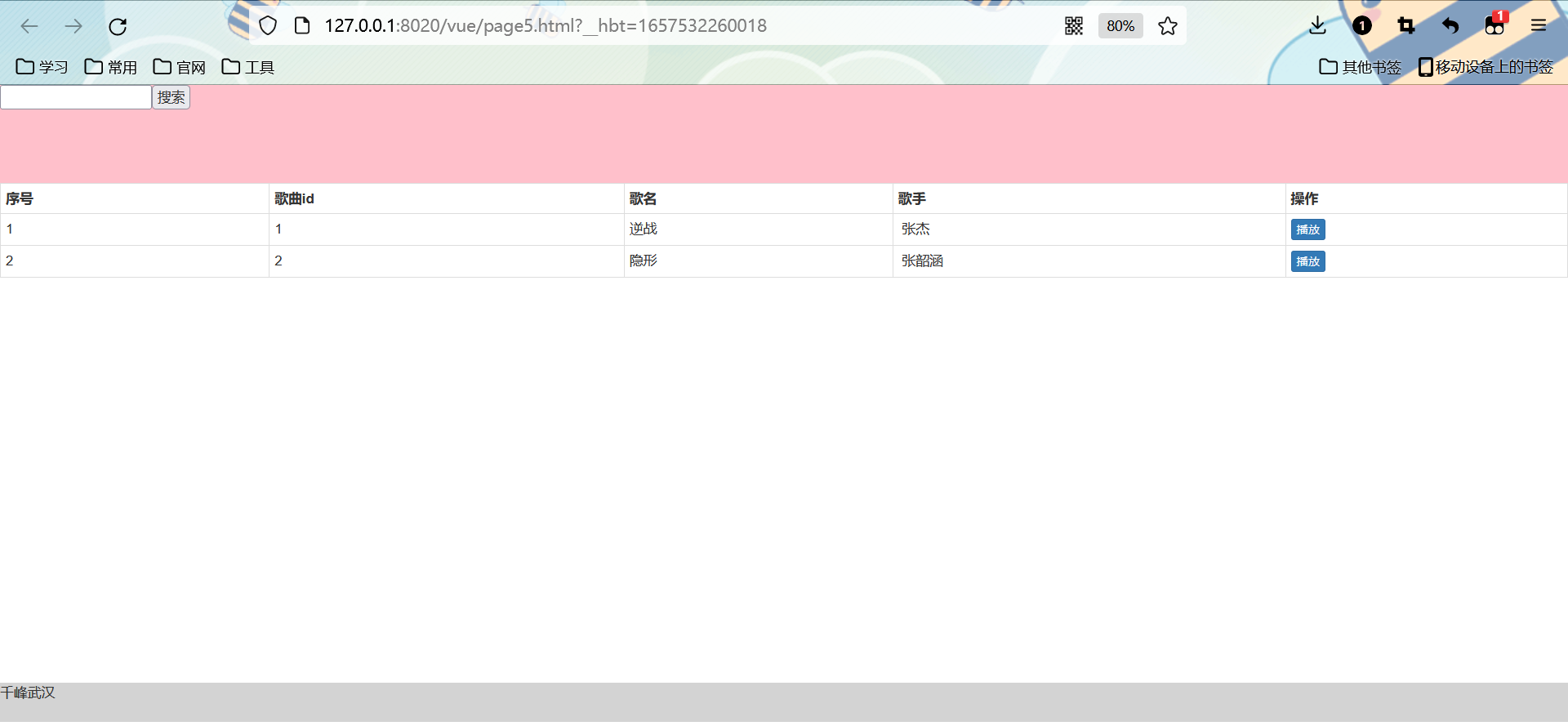1568x726 pixels.
Task: Select the singer 张杰
Action: click(x=915, y=229)
